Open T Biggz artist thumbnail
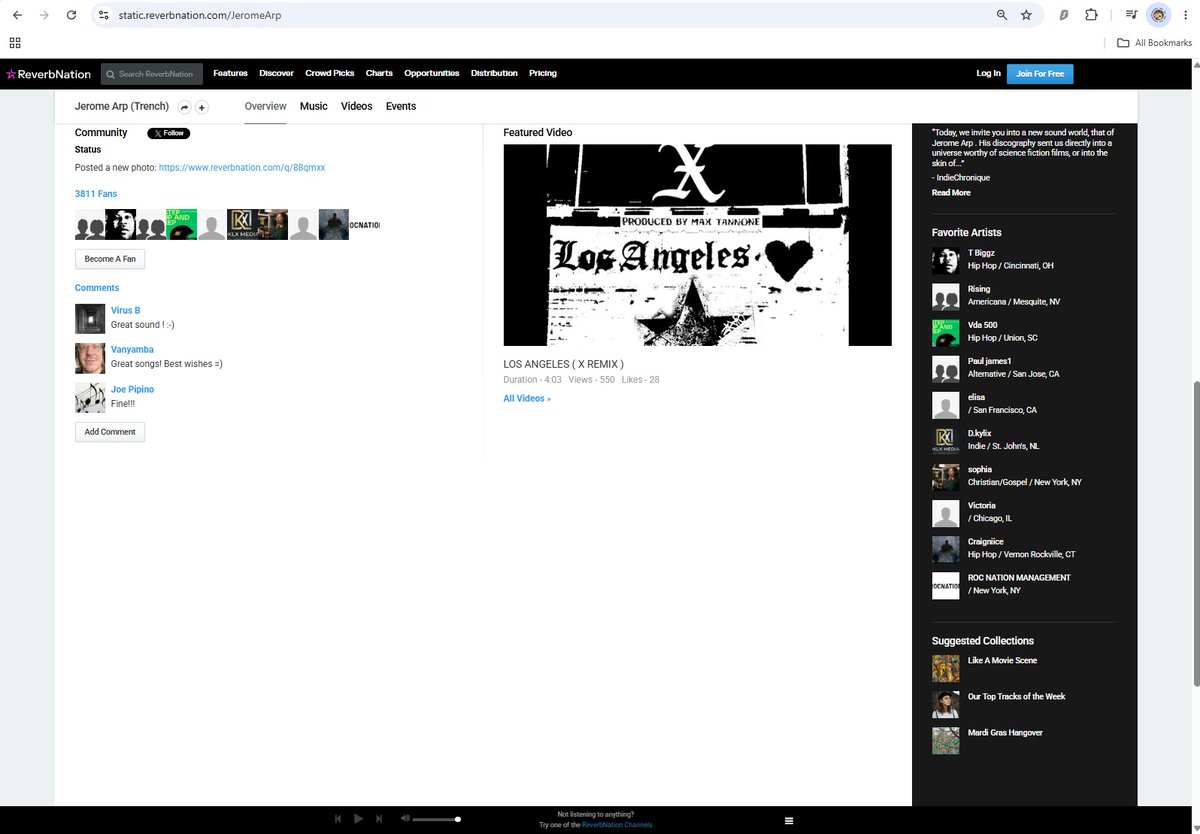This screenshot has height=834, width=1200. click(946, 260)
